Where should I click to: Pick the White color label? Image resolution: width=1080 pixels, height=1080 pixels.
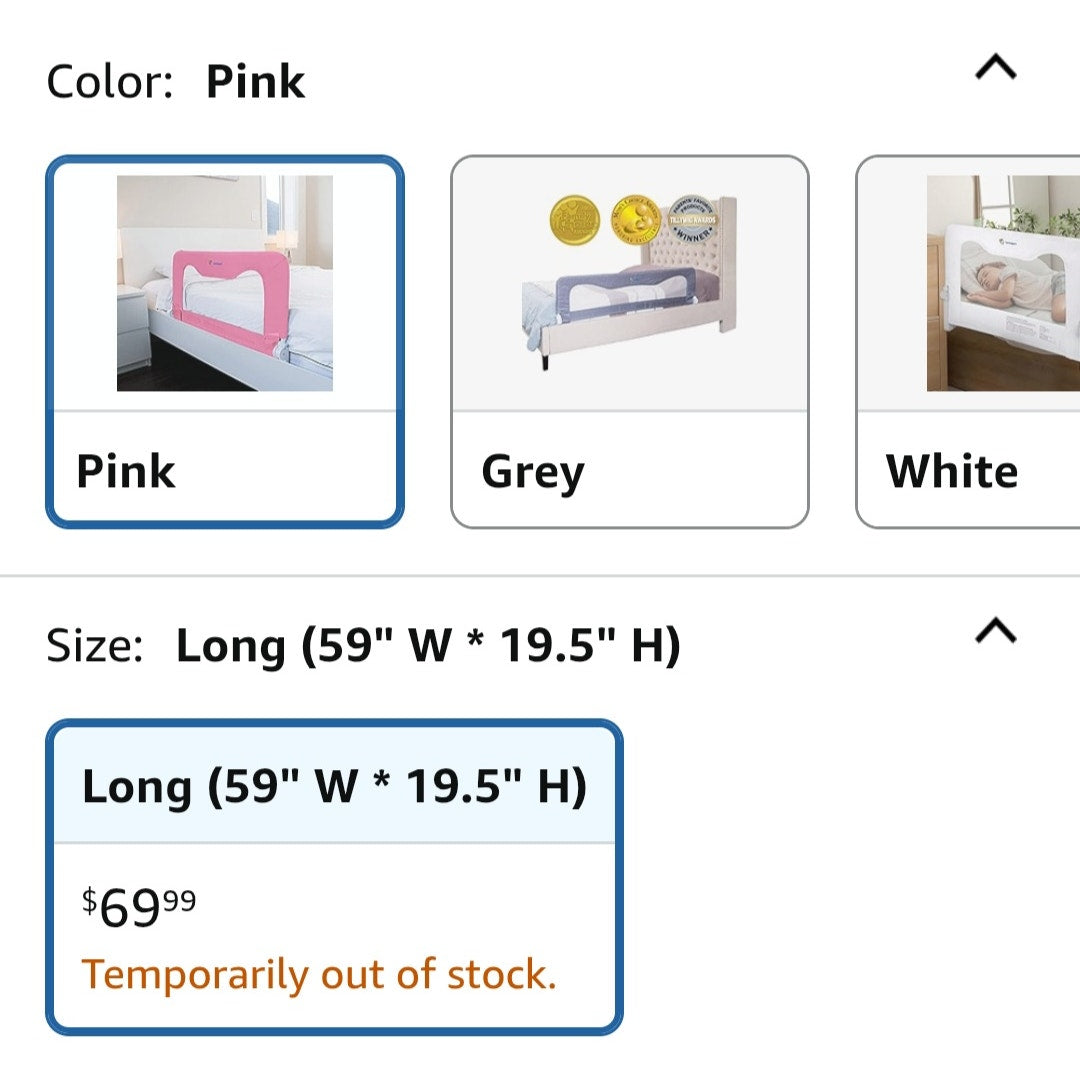tap(951, 471)
